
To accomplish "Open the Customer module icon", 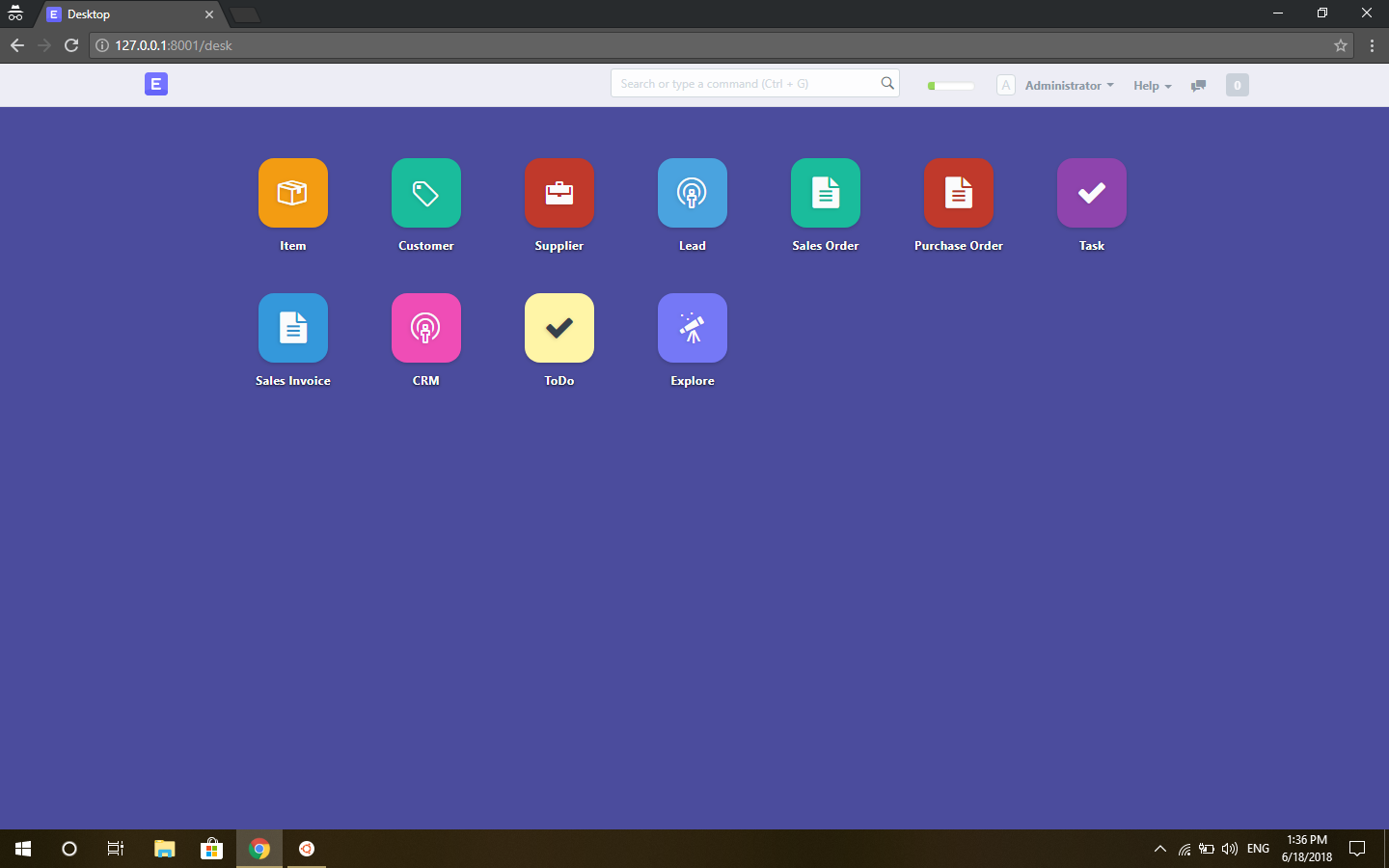I will 426,193.
